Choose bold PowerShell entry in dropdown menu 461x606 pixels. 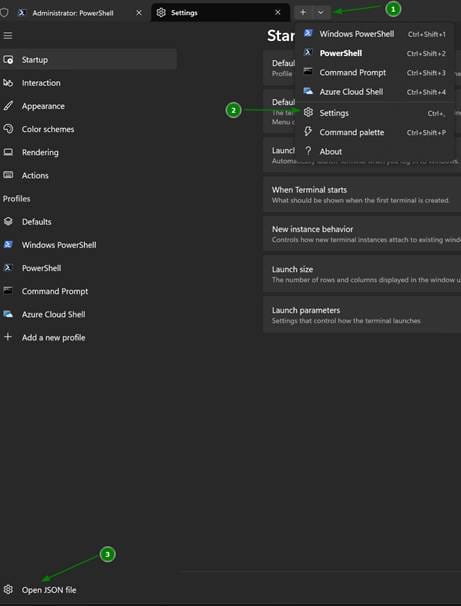(374, 53)
